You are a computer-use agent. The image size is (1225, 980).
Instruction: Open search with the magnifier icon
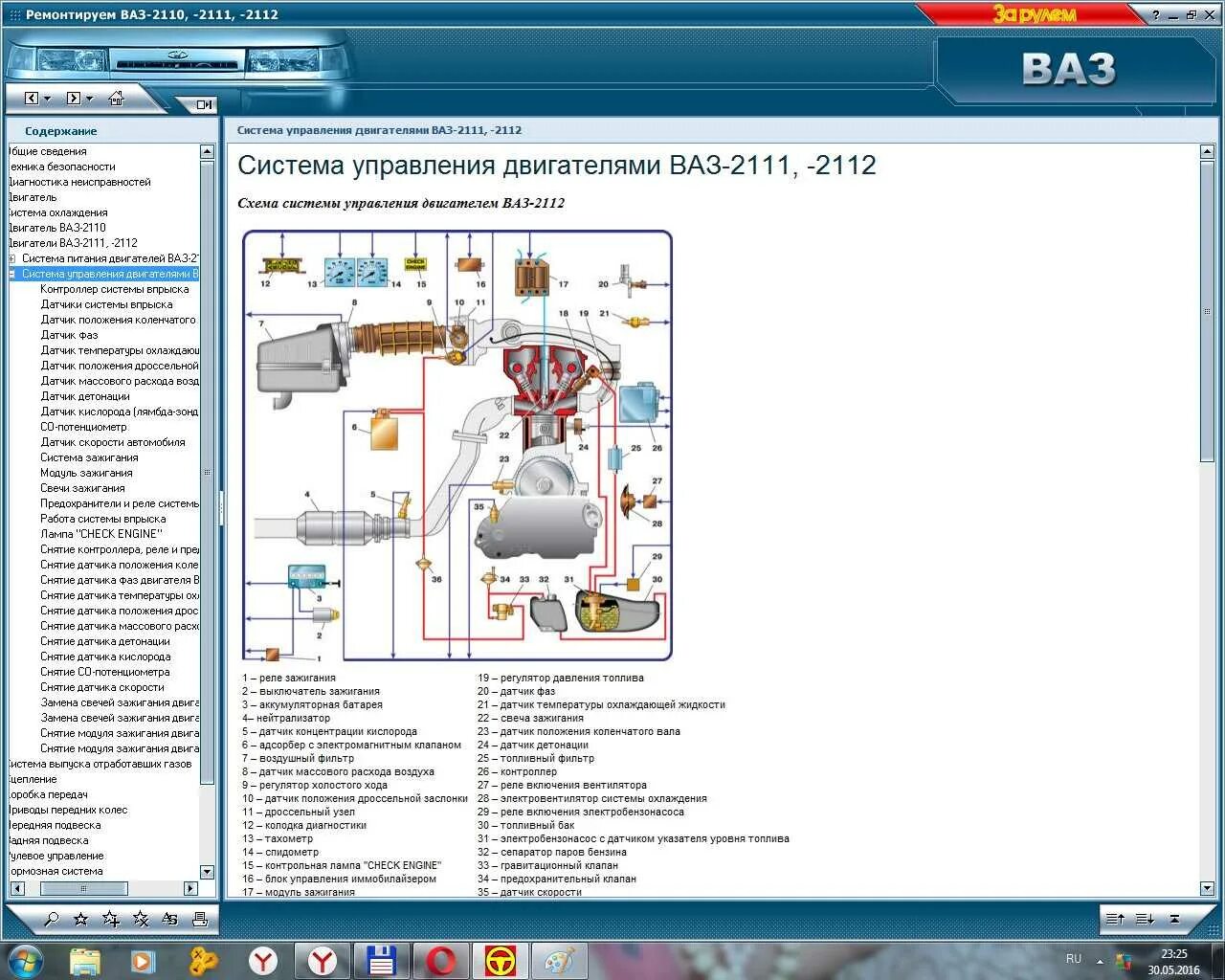tap(52, 920)
